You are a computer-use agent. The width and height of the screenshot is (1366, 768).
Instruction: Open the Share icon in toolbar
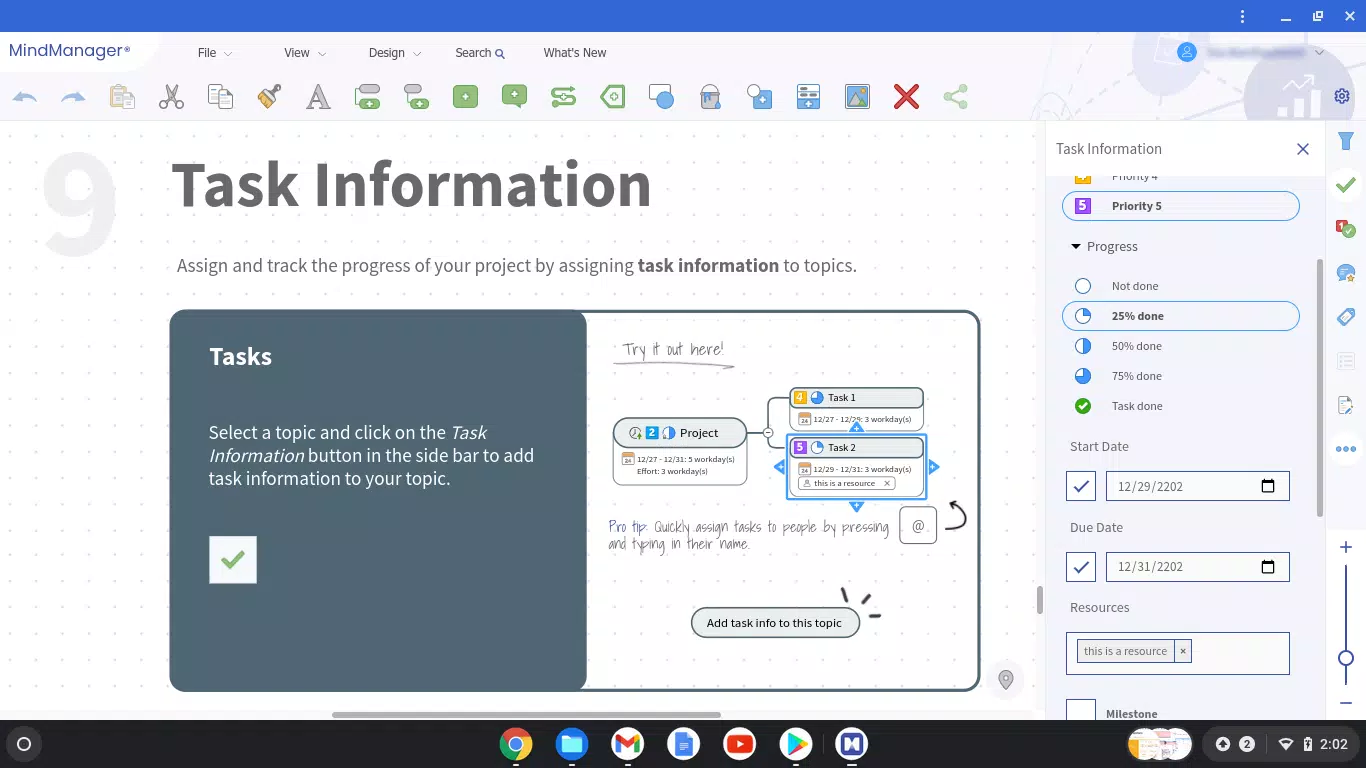[955, 97]
